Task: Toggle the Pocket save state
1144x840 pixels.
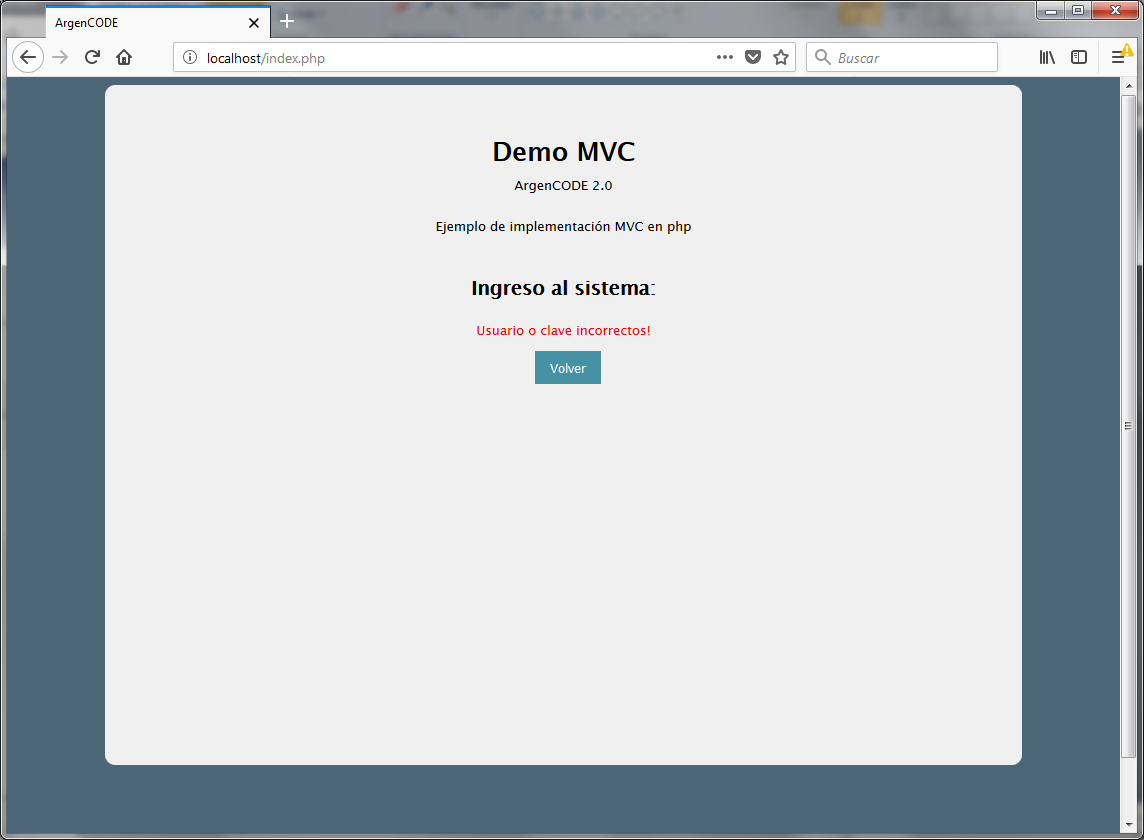Action: tap(753, 57)
